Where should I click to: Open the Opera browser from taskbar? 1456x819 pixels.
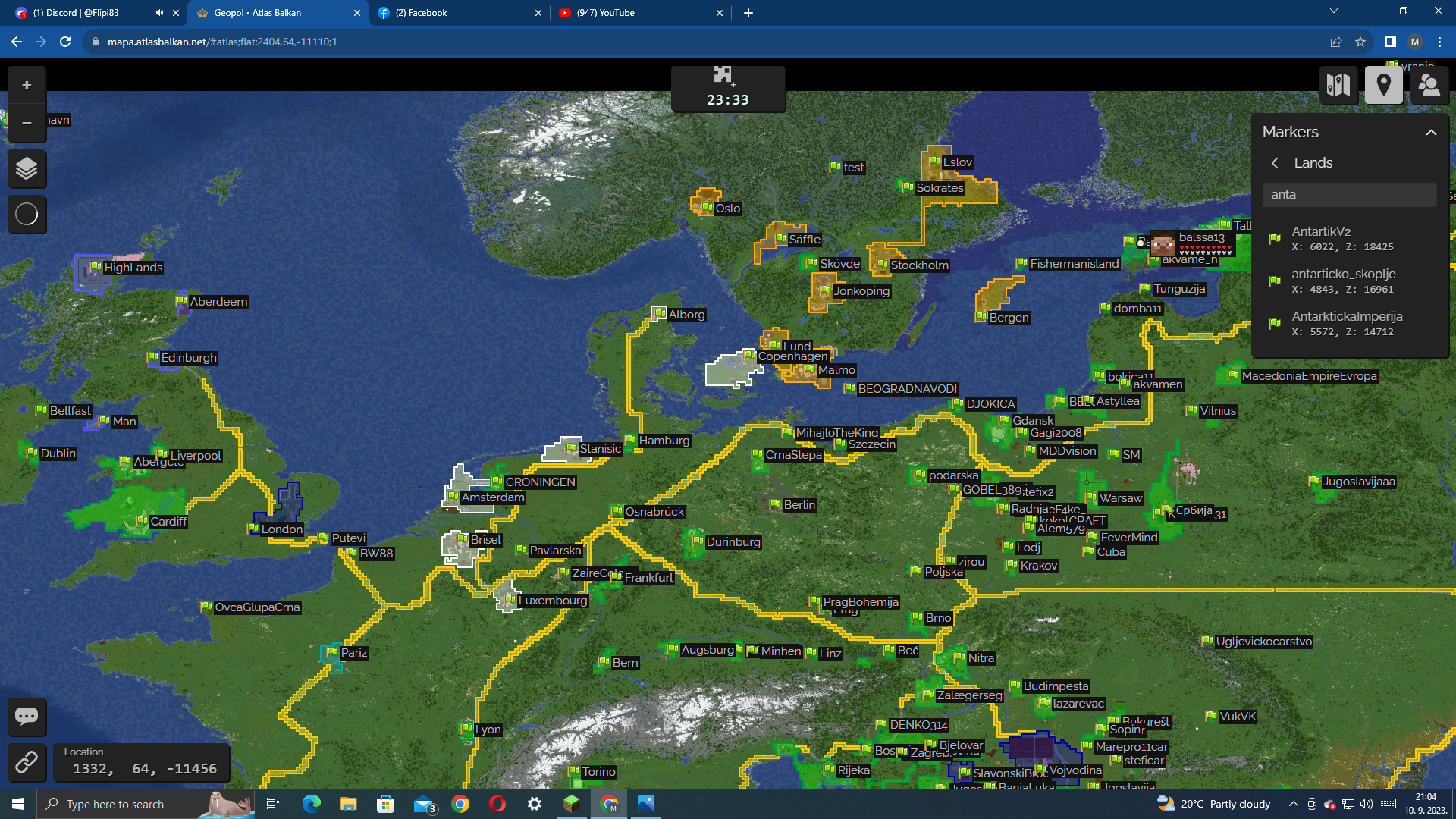coord(497,804)
